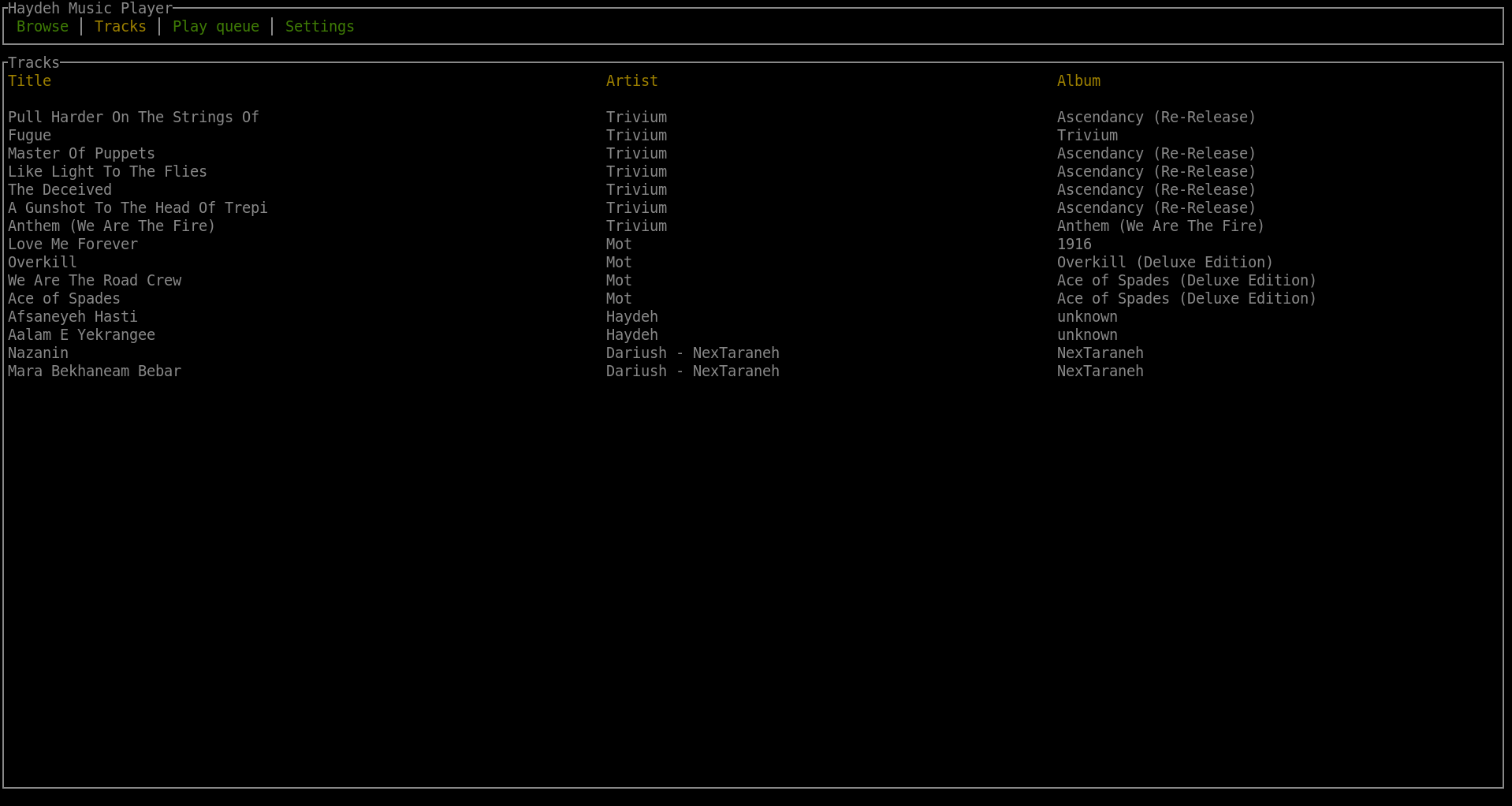Go to the Settings tab
The width and height of the screenshot is (1512, 806).
[x=320, y=26]
